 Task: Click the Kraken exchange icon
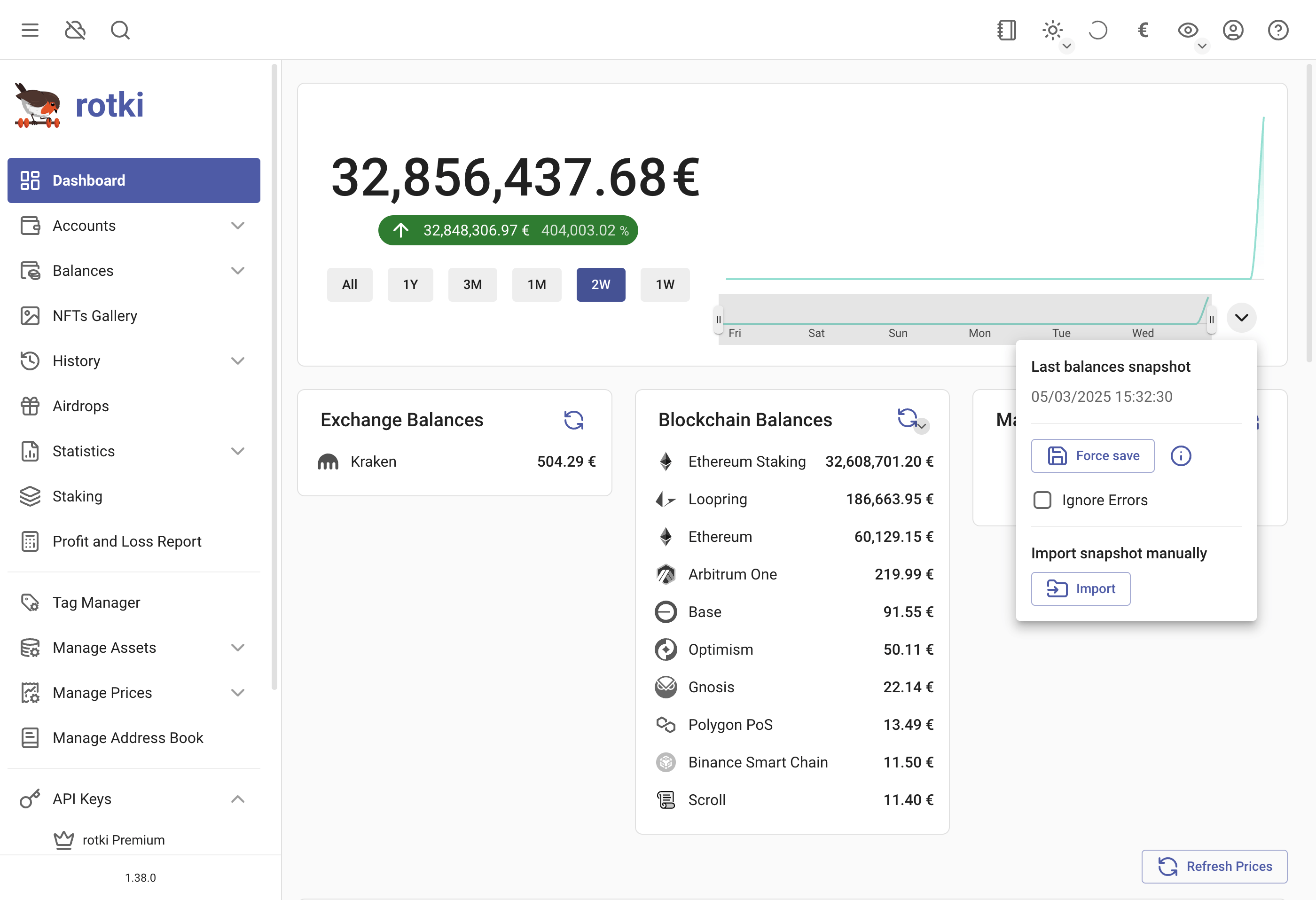click(x=328, y=462)
